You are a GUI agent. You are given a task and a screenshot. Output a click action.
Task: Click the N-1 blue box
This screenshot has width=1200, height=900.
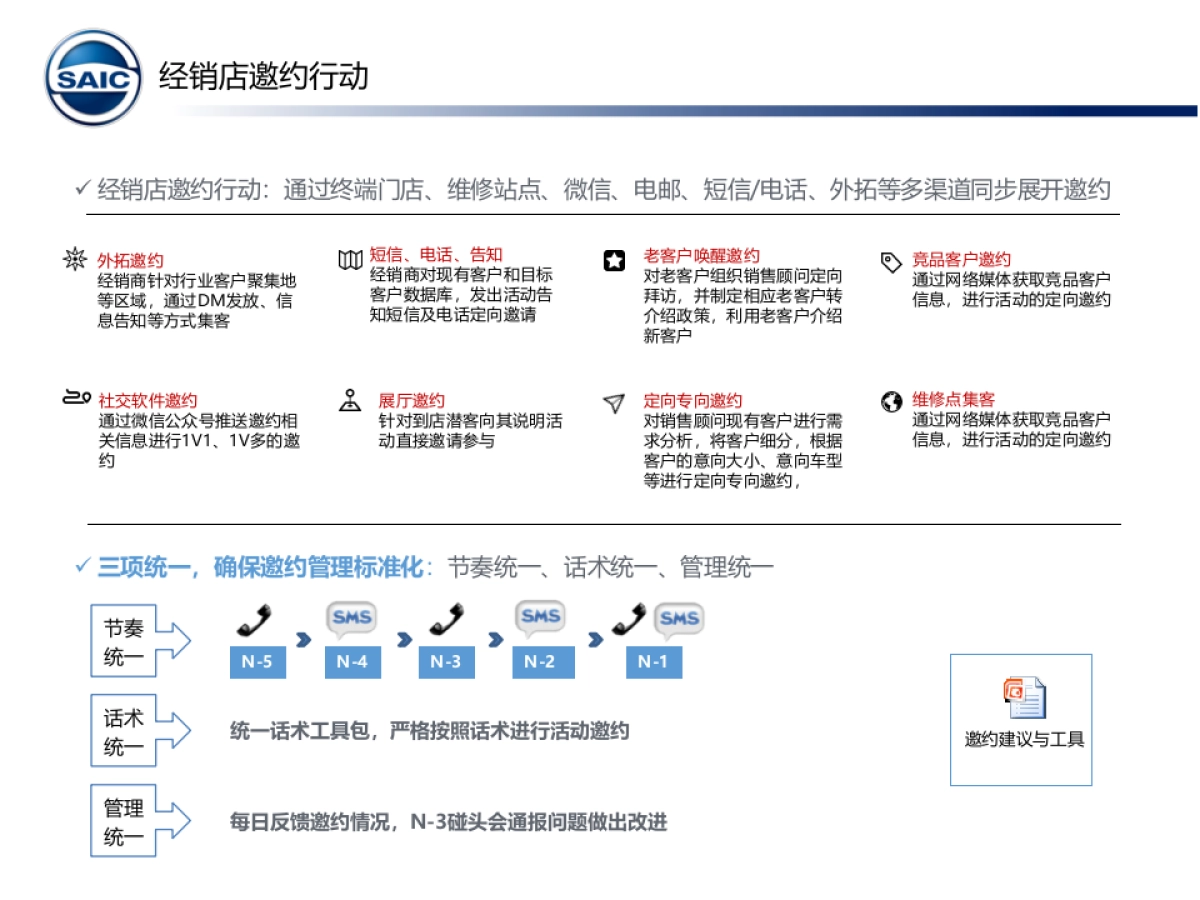tap(654, 662)
